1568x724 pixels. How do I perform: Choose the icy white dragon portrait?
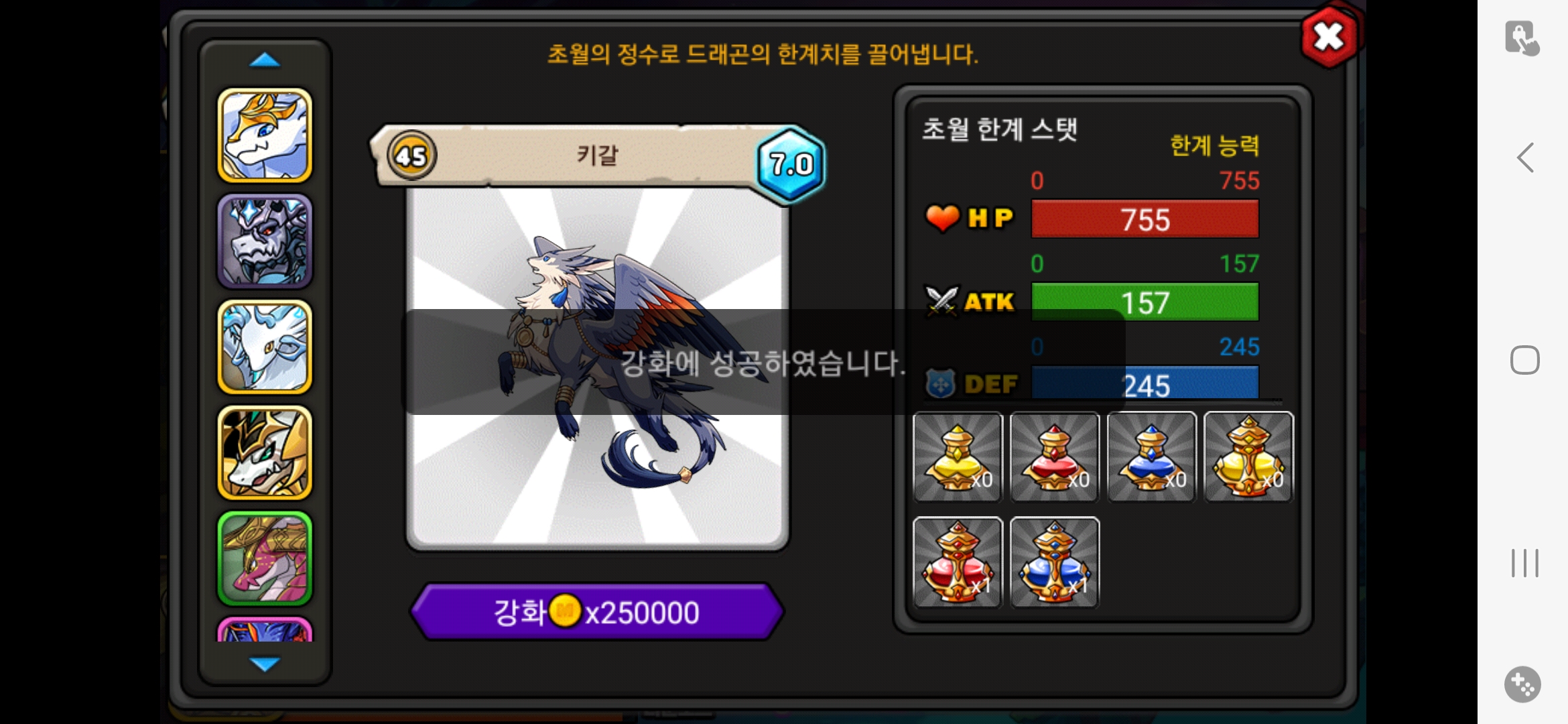point(265,347)
